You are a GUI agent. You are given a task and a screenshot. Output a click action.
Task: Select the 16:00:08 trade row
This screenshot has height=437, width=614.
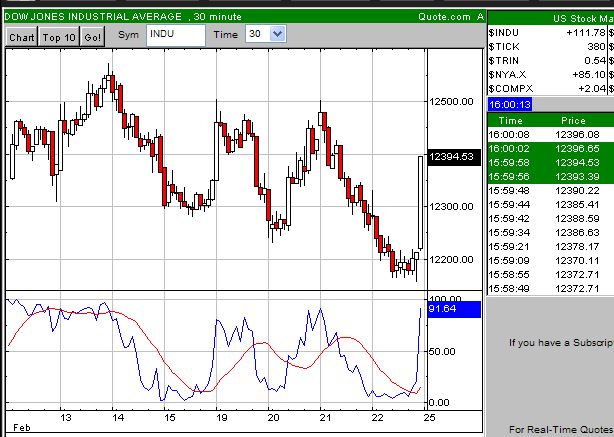tap(550, 134)
